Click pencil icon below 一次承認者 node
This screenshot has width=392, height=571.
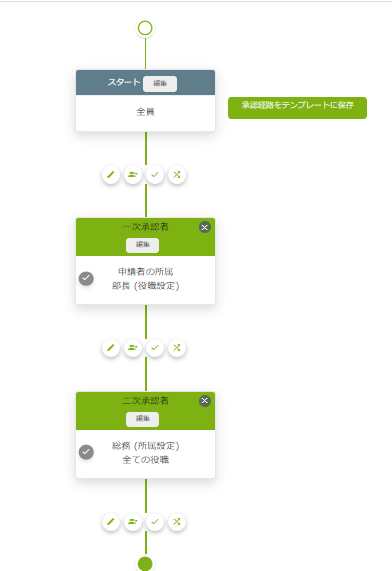(111, 348)
